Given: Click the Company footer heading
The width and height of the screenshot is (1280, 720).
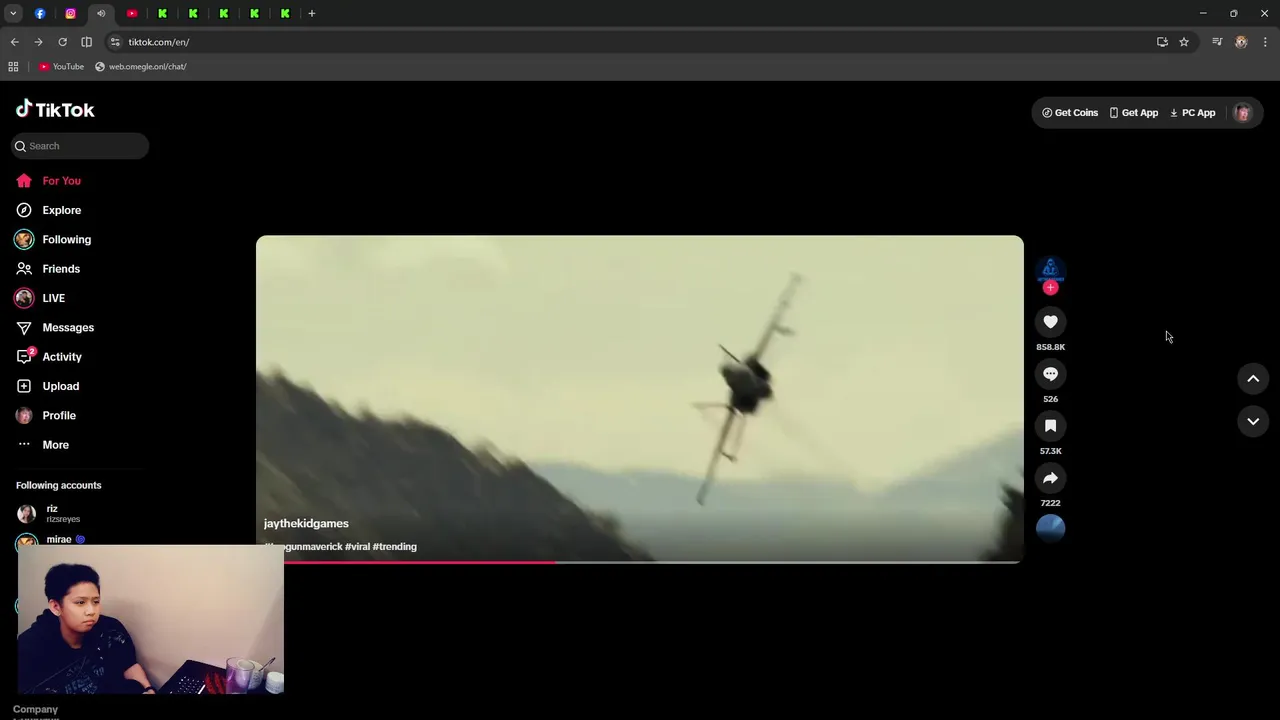Looking at the screenshot, I should (x=35, y=709).
